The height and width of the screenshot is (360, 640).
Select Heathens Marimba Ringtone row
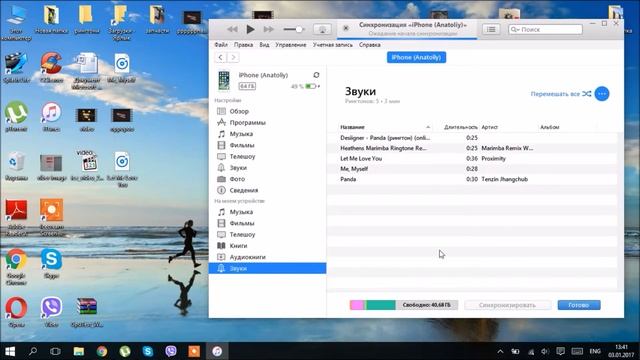click(x=473, y=148)
